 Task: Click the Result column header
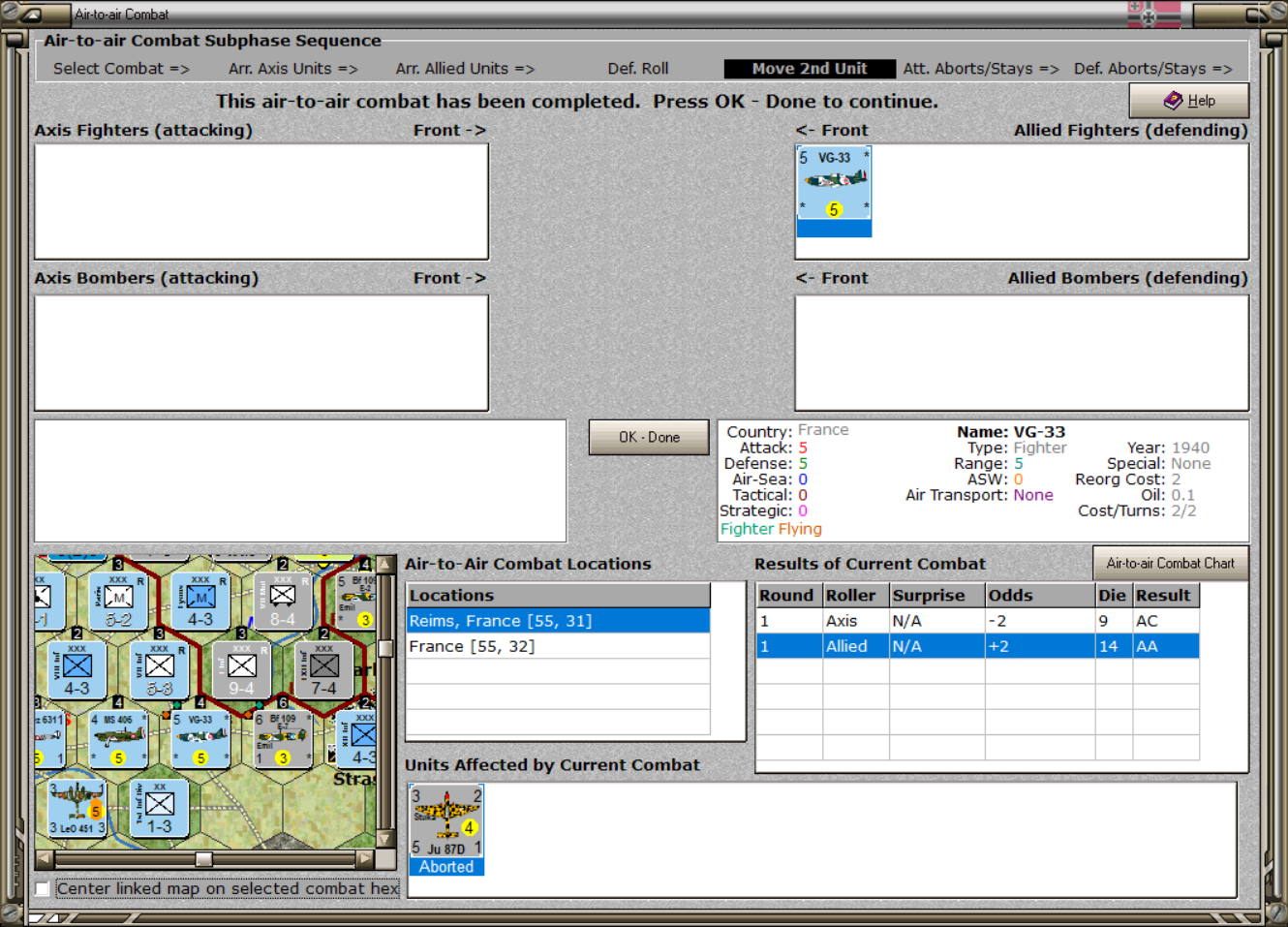click(1166, 595)
